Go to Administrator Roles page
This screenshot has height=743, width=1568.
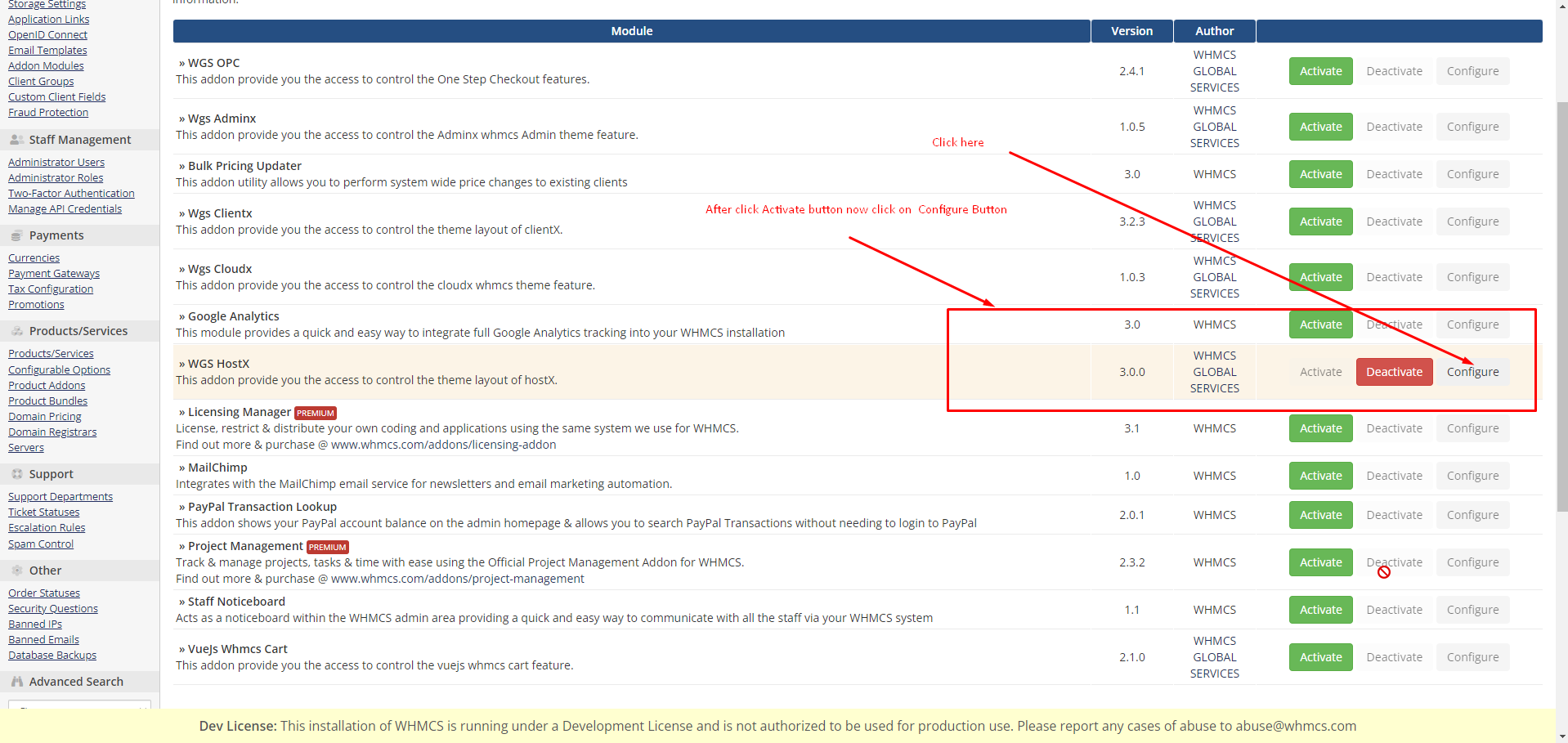pos(56,178)
